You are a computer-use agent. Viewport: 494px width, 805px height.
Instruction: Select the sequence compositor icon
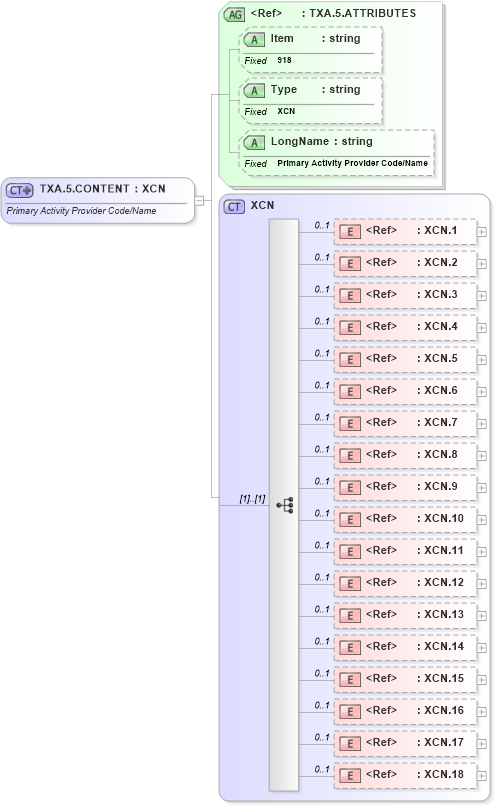(285, 505)
